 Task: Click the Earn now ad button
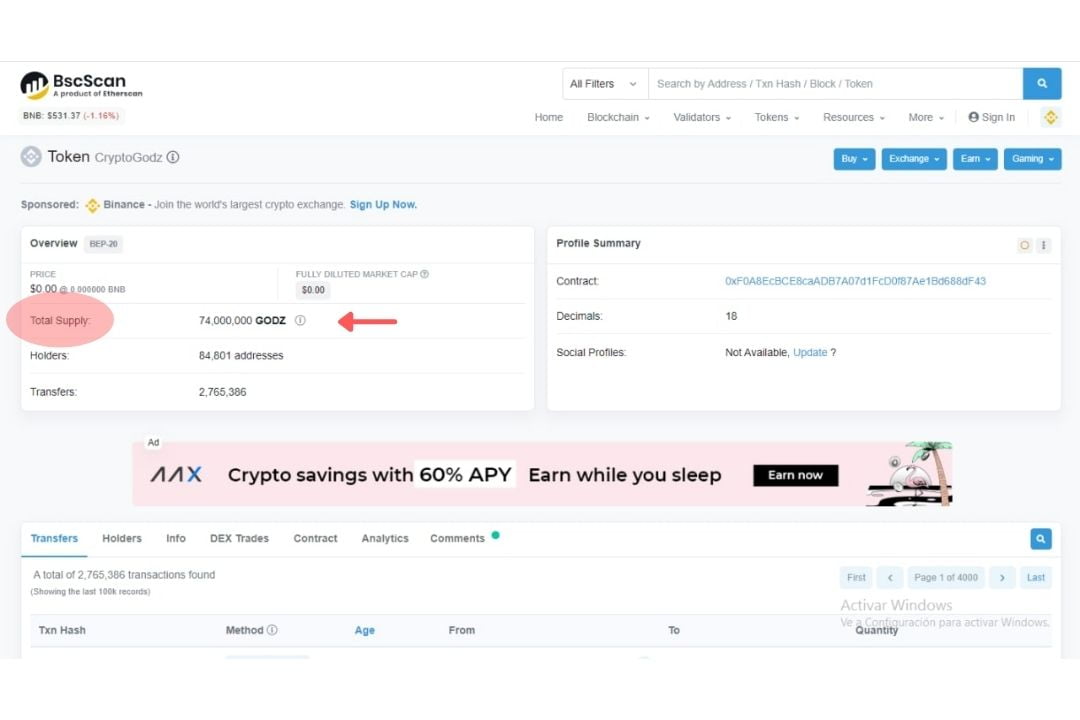pos(796,475)
